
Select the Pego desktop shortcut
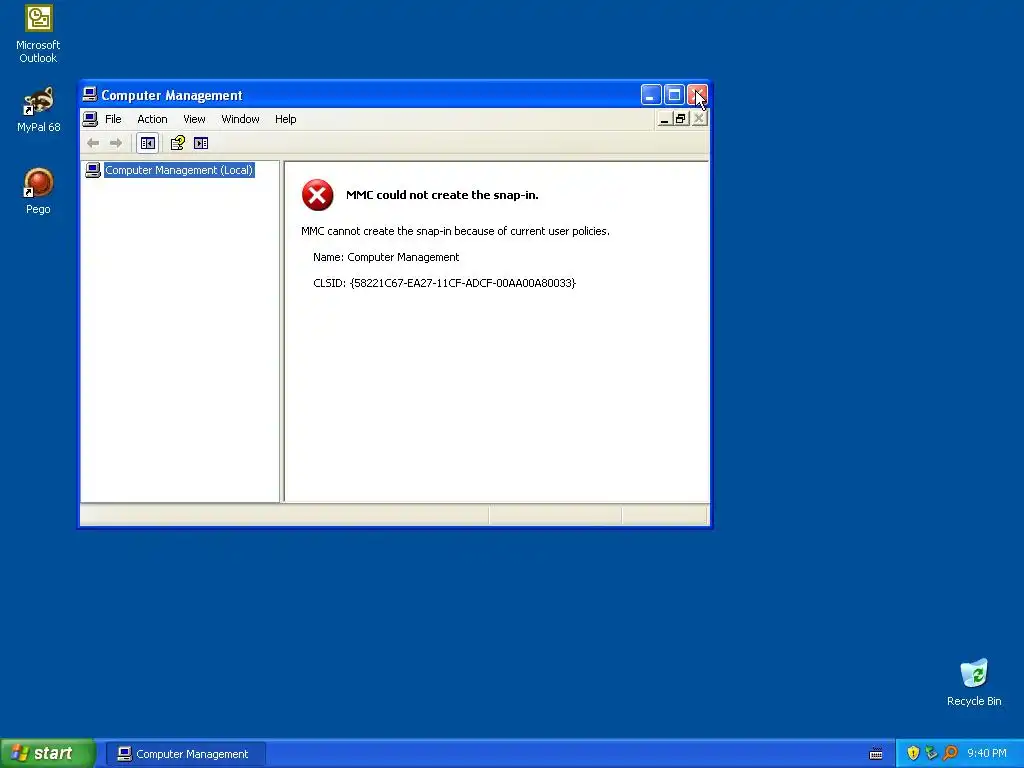38,191
